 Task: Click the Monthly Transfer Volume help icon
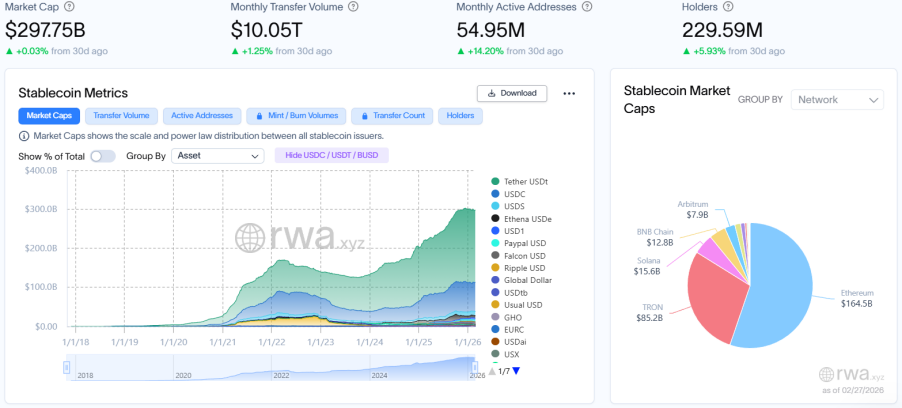(362, 6)
